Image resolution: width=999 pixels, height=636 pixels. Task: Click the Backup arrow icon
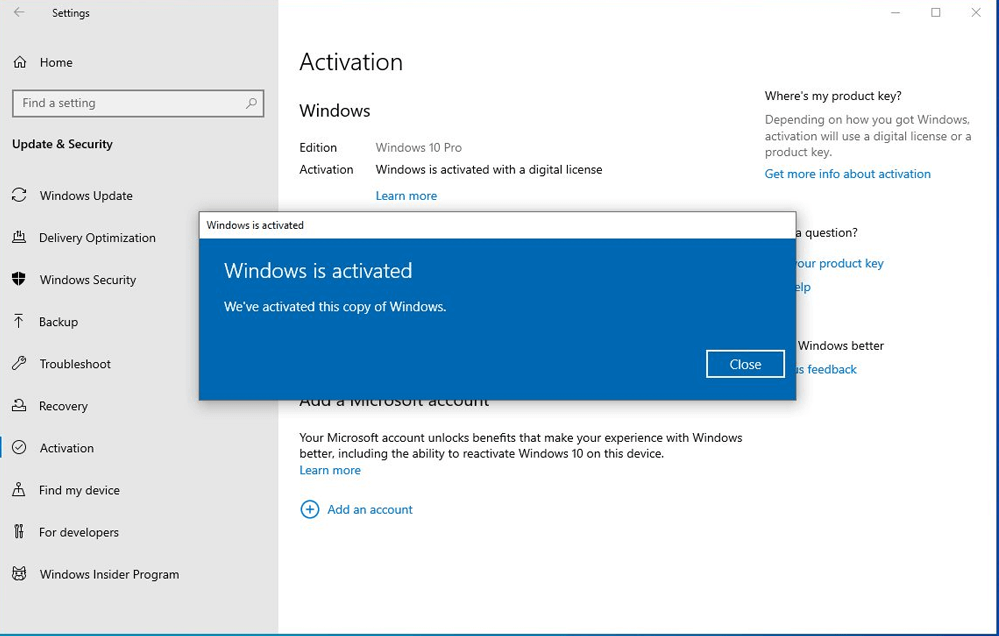pos(19,321)
